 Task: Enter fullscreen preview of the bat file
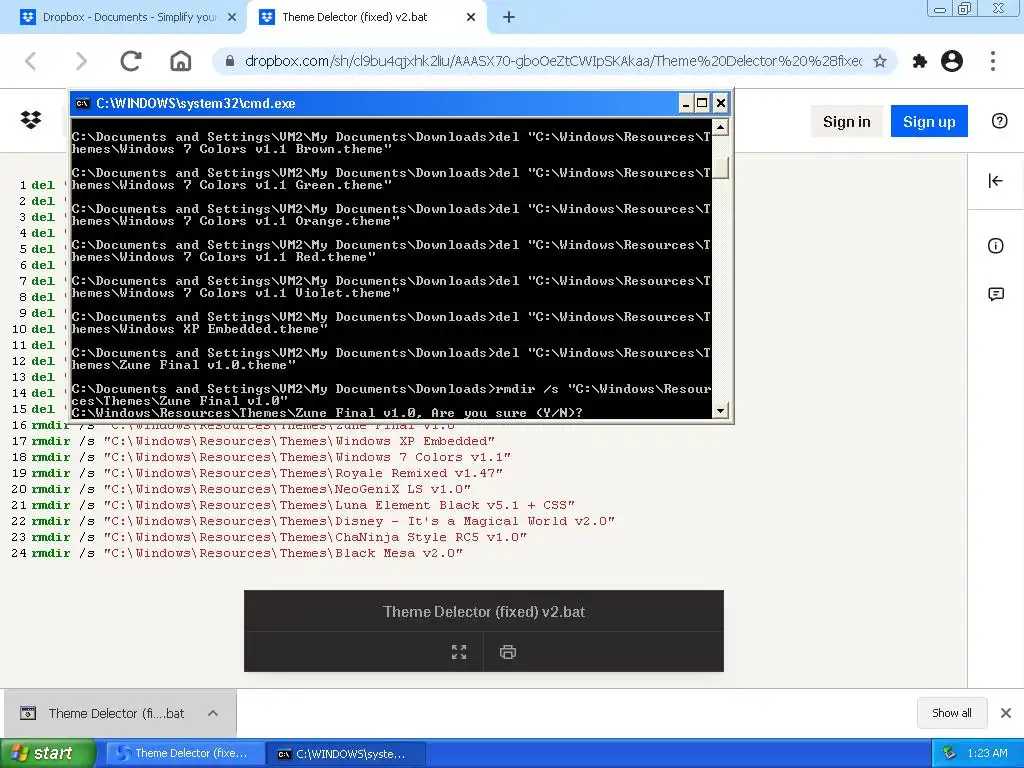click(x=459, y=652)
